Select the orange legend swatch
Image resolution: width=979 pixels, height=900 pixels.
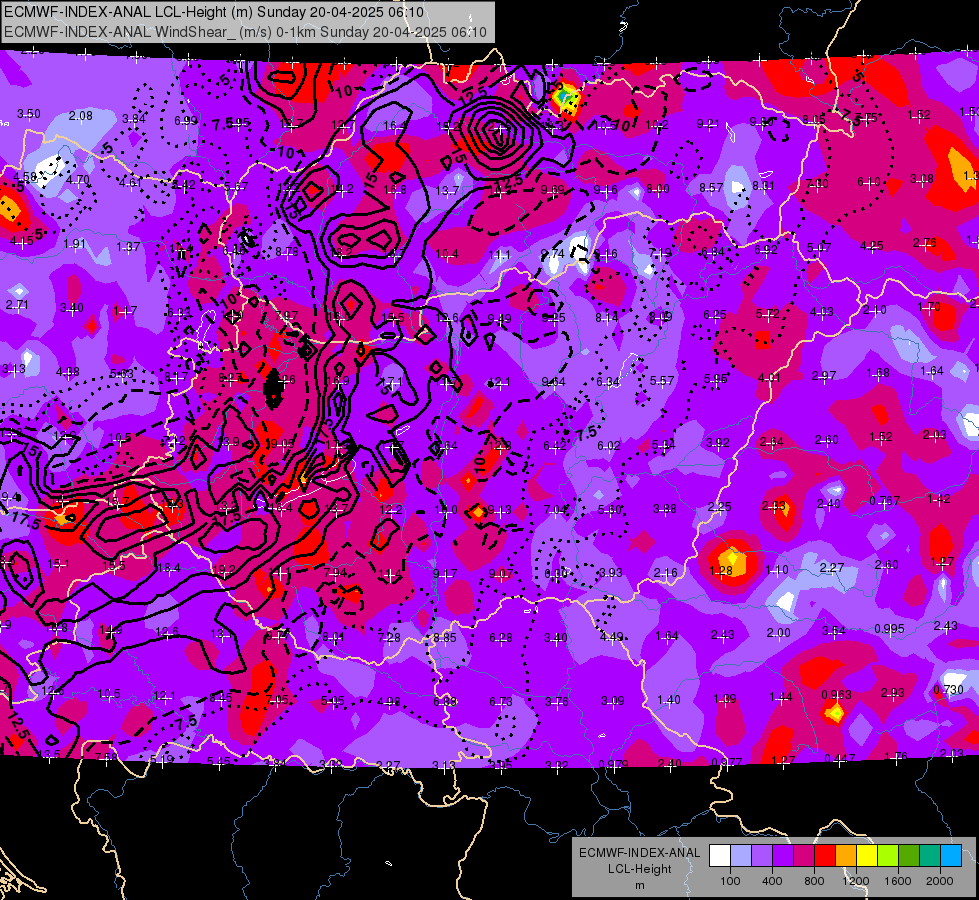(846, 856)
